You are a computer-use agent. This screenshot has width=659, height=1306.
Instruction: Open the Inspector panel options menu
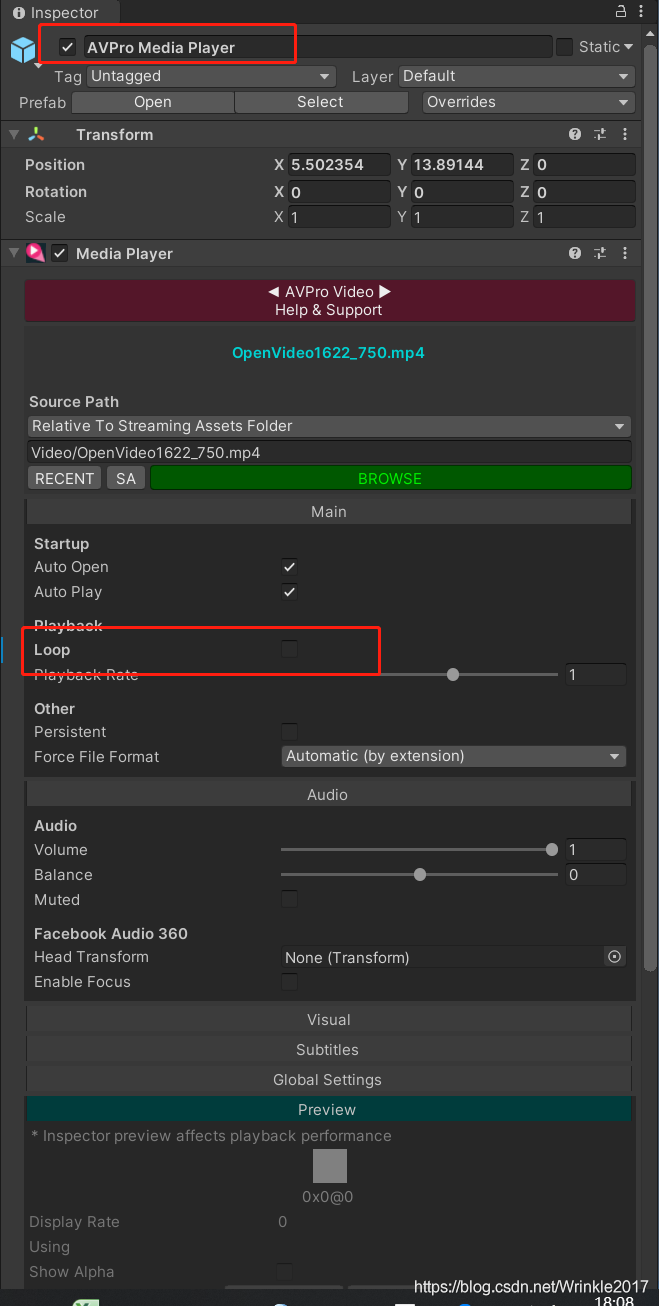pos(643,12)
